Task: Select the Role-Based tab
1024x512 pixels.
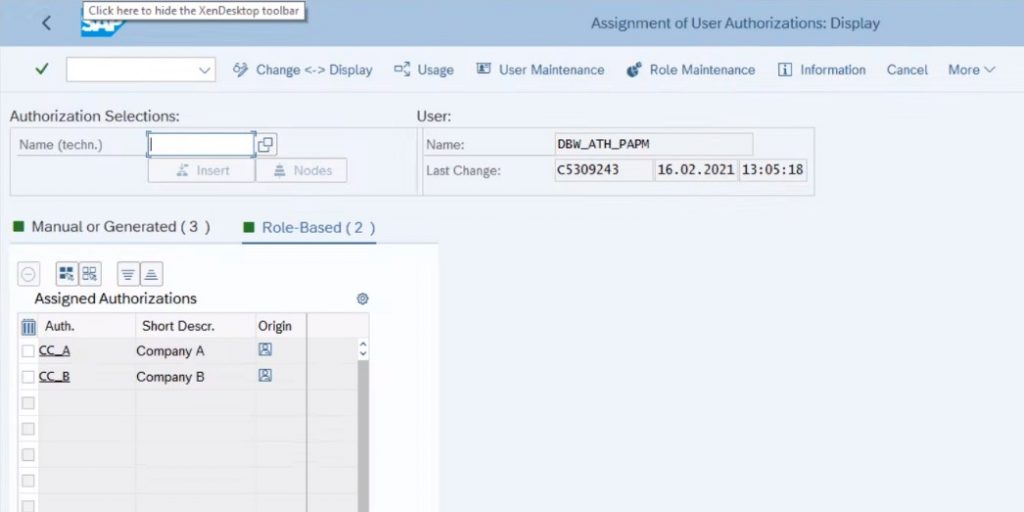Action: (x=310, y=228)
